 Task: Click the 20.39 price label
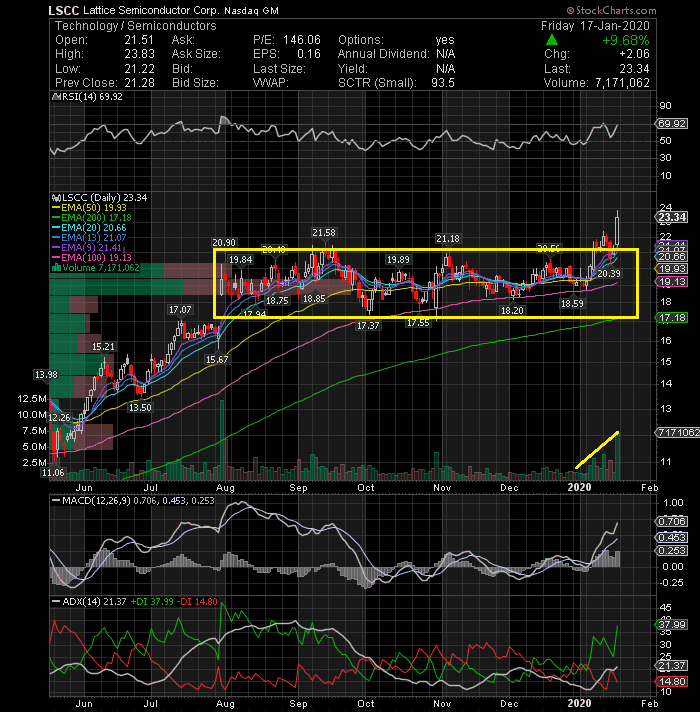[609, 274]
